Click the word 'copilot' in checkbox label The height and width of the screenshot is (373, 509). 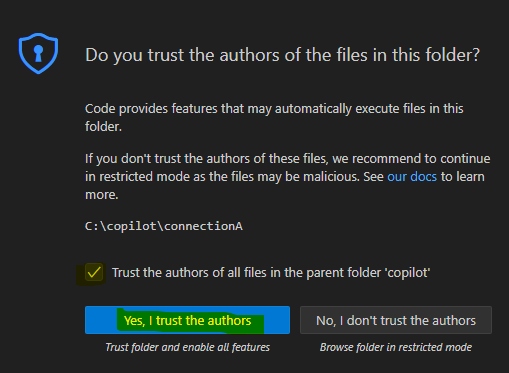[x=407, y=273]
